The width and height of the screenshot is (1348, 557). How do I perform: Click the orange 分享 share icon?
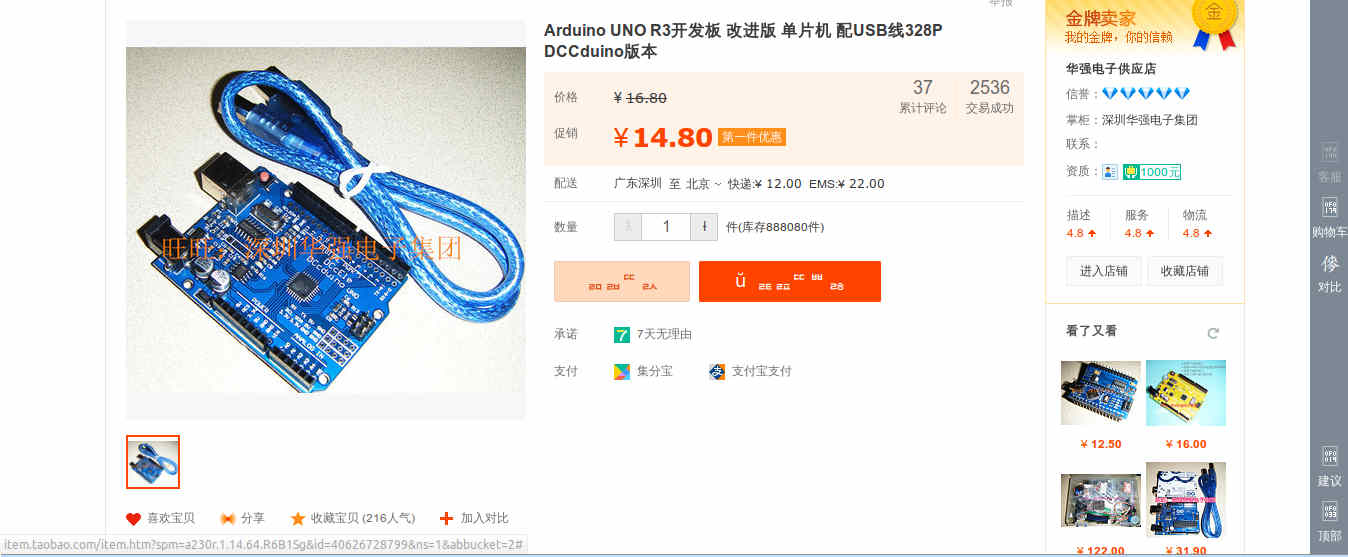(227, 519)
